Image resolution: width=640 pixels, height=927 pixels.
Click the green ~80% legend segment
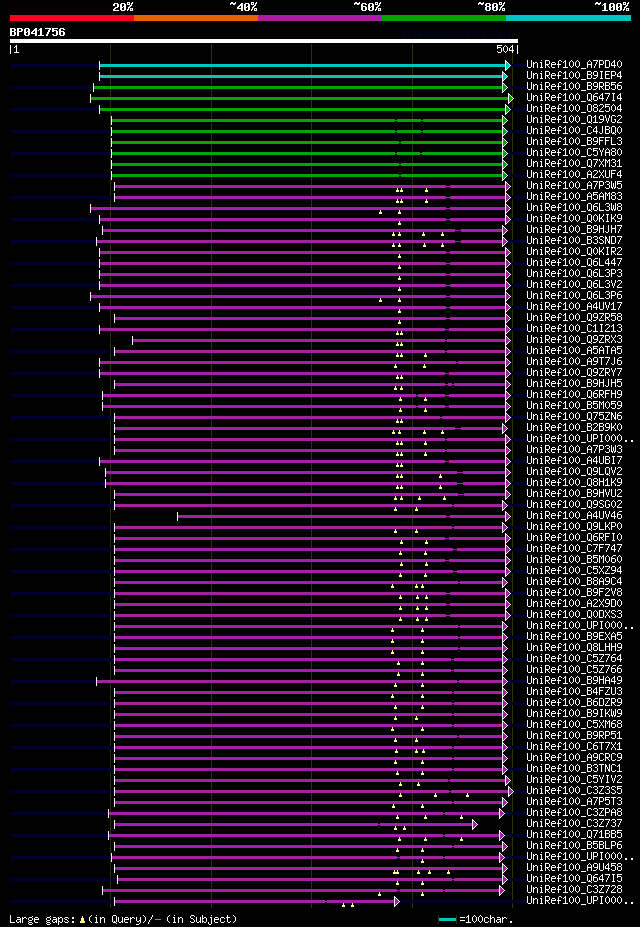tap(444, 18)
